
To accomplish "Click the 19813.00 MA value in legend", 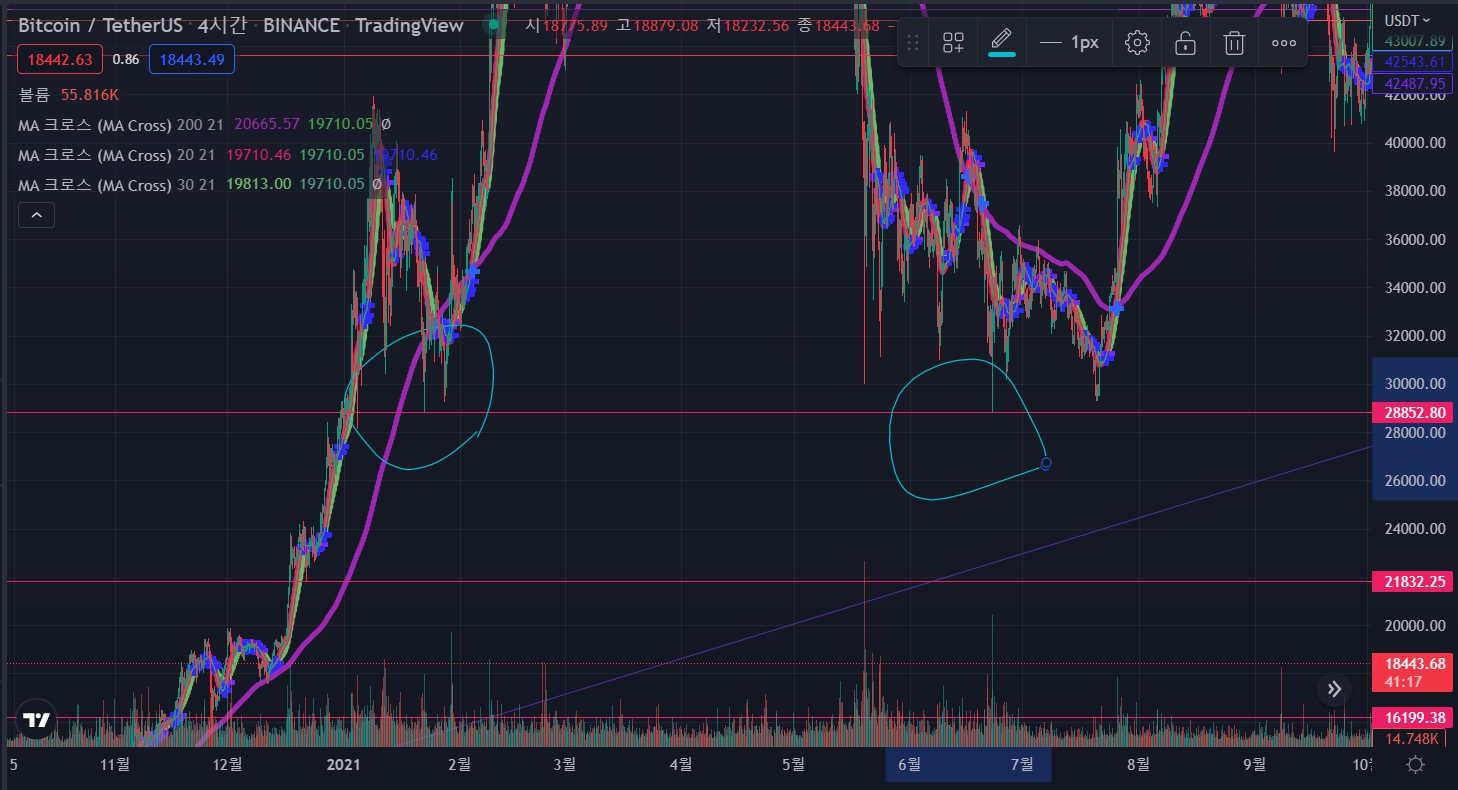I will [259, 185].
